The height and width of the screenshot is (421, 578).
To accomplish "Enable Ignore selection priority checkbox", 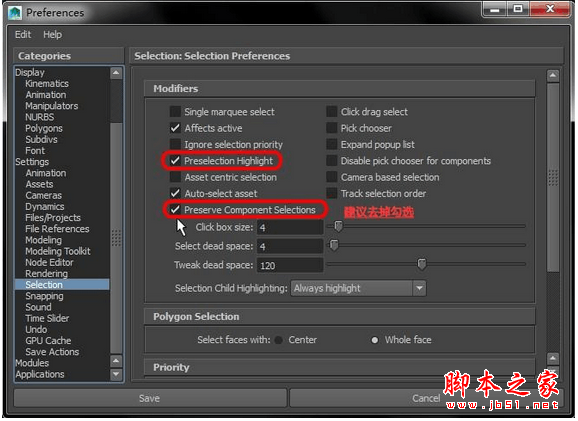I will pos(175,144).
